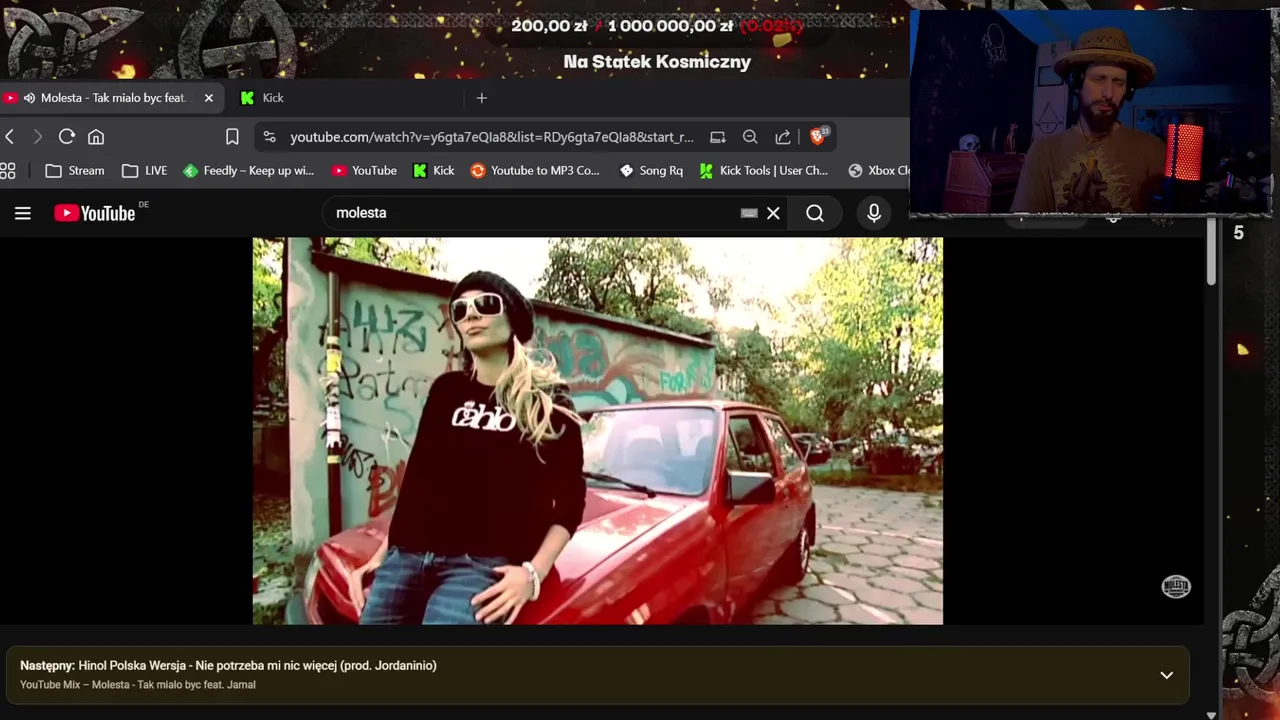Open the YouTube hamburger guide menu
The image size is (1280, 720).
pos(23,213)
